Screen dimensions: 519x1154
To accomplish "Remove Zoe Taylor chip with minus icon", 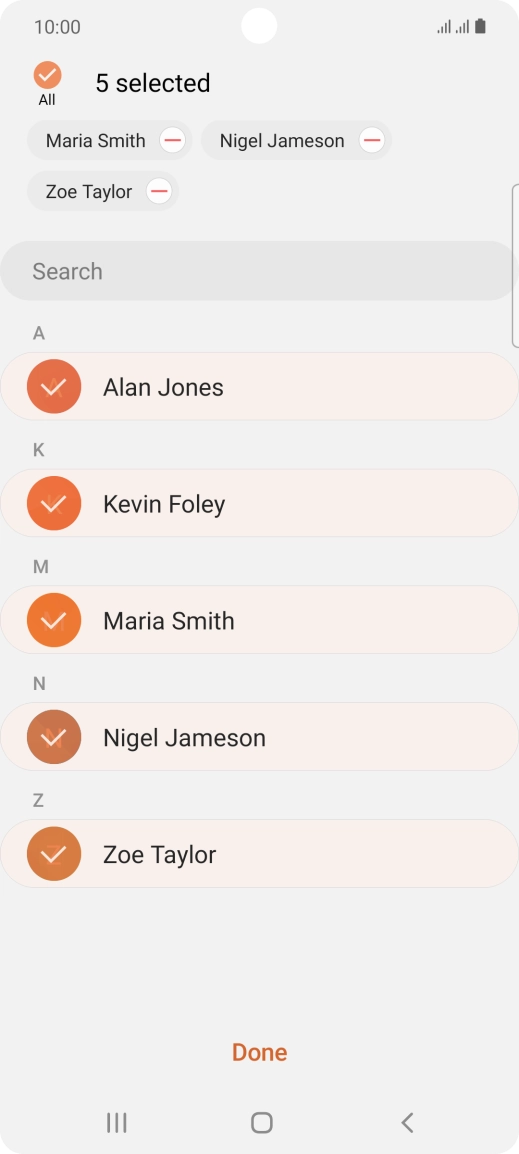I will click(x=158, y=191).
